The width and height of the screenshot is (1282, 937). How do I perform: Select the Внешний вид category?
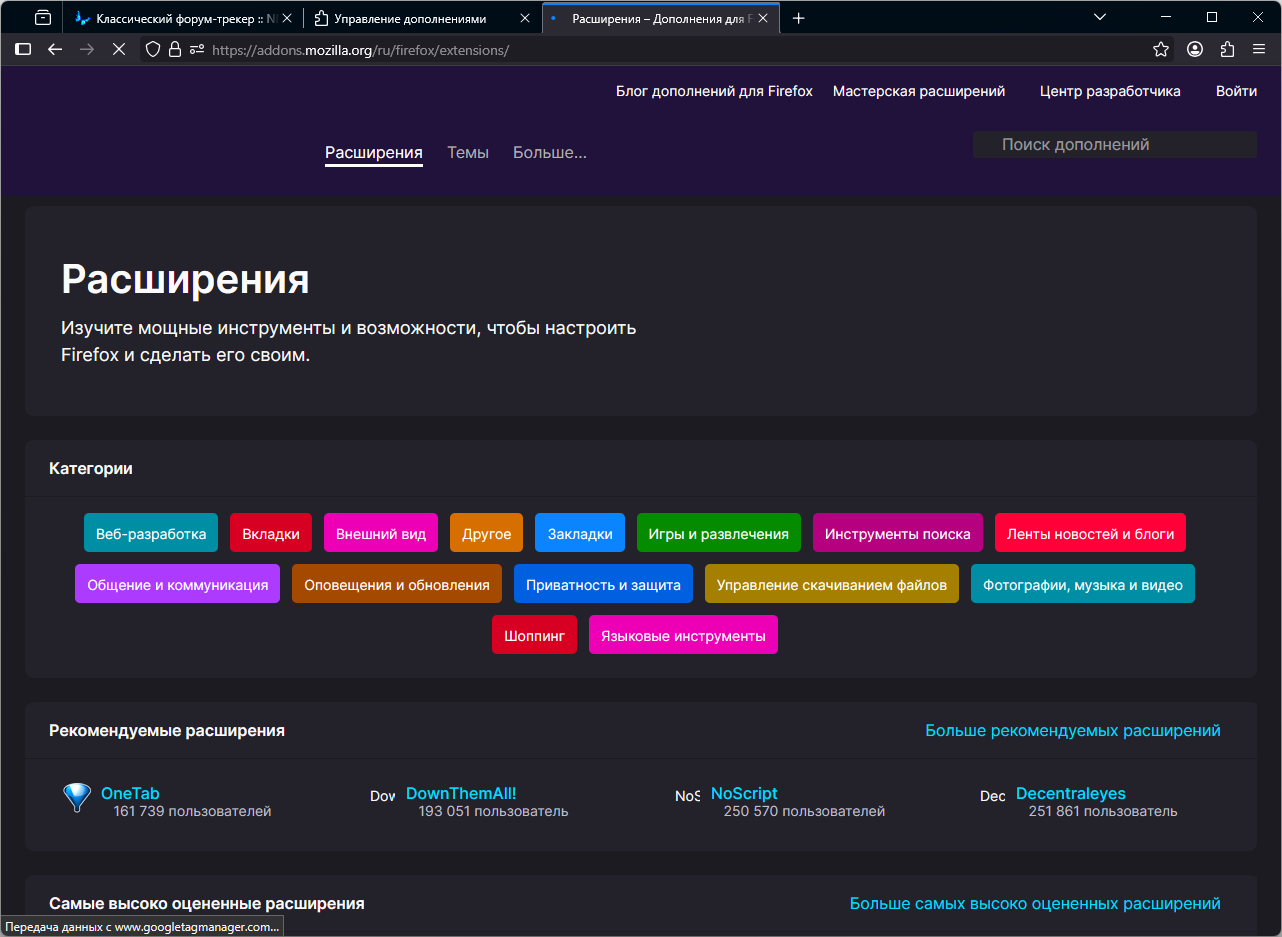pos(381,533)
